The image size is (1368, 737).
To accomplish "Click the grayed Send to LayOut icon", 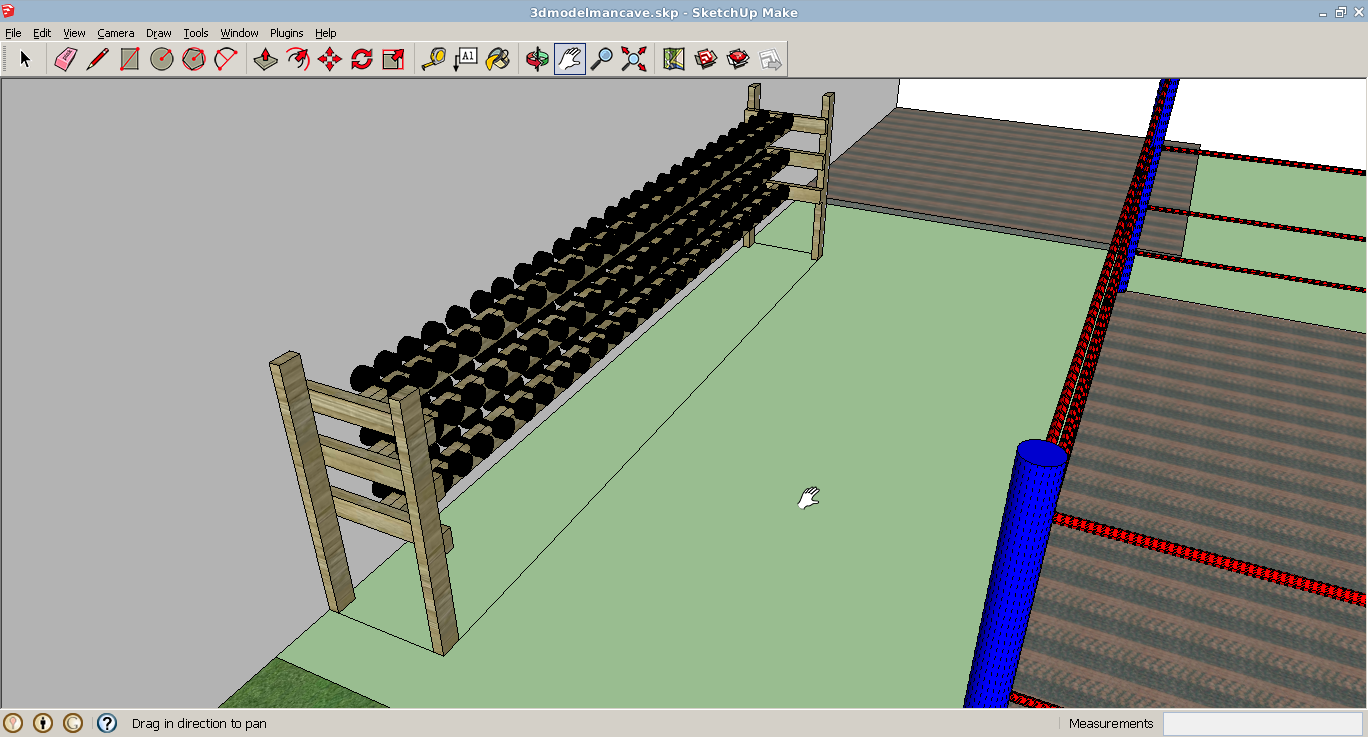I will (770, 59).
